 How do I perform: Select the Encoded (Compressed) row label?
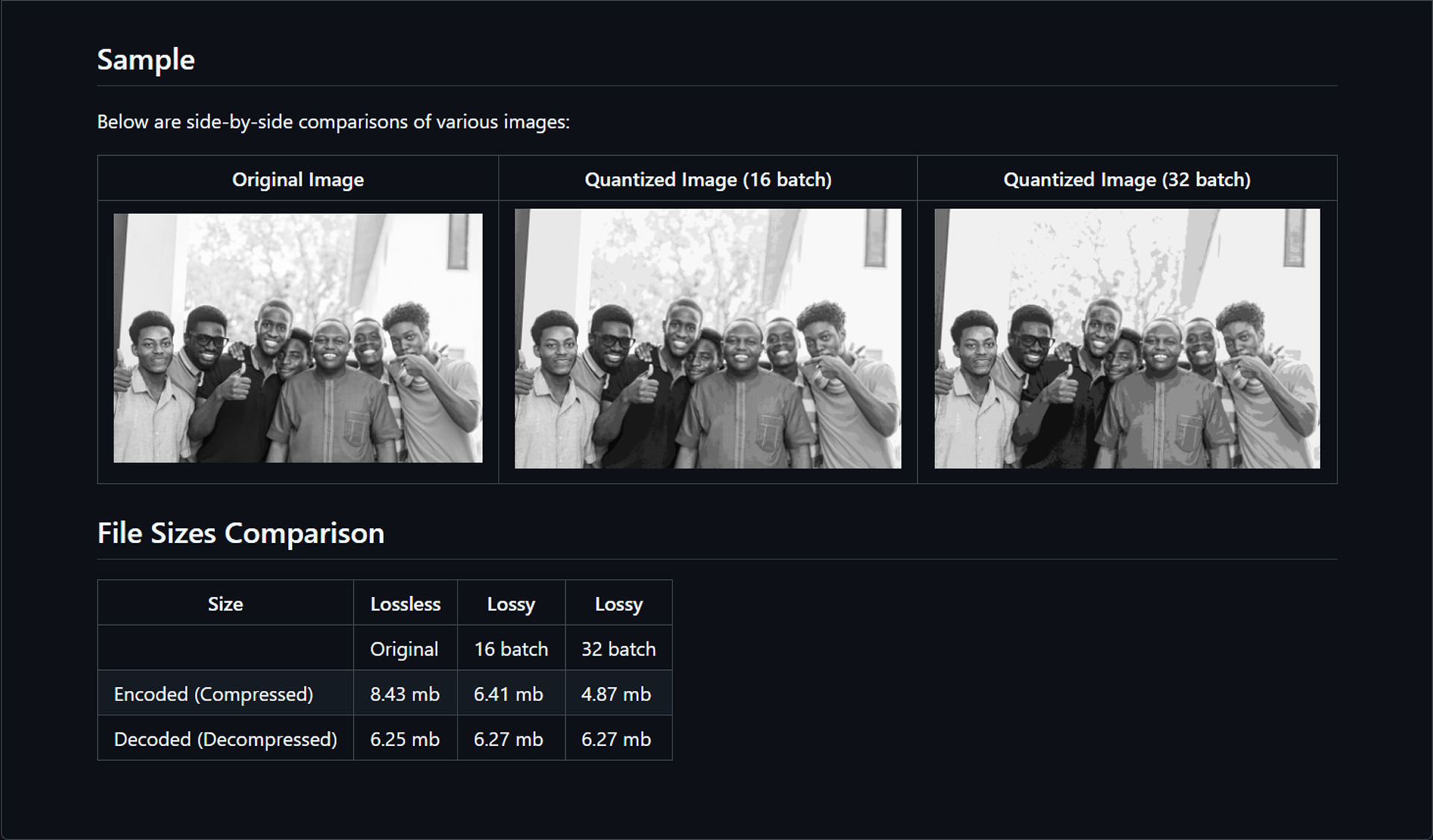click(213, 694)
